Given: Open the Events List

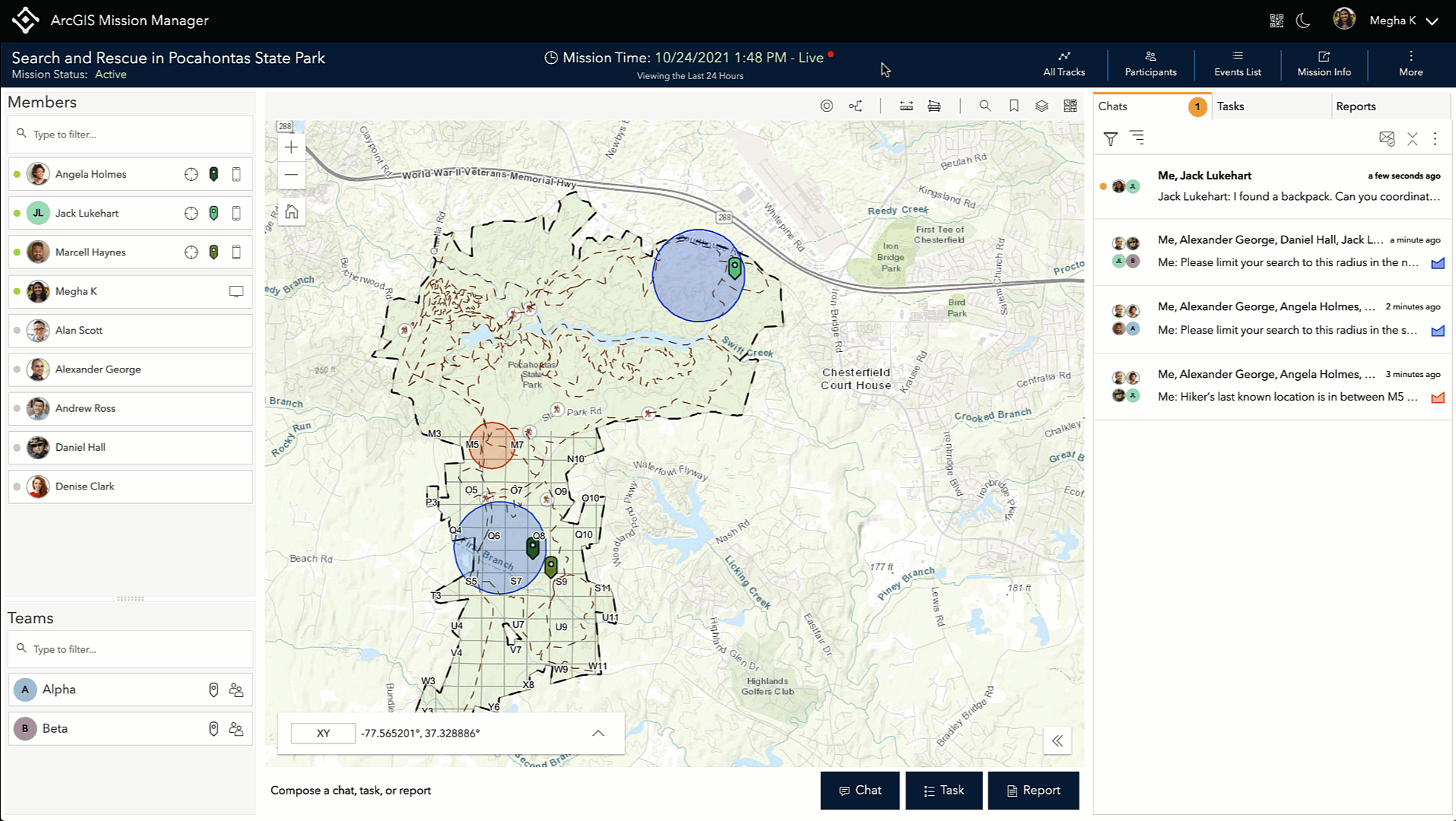Looking at the screenshot, I should [1237, 64].
